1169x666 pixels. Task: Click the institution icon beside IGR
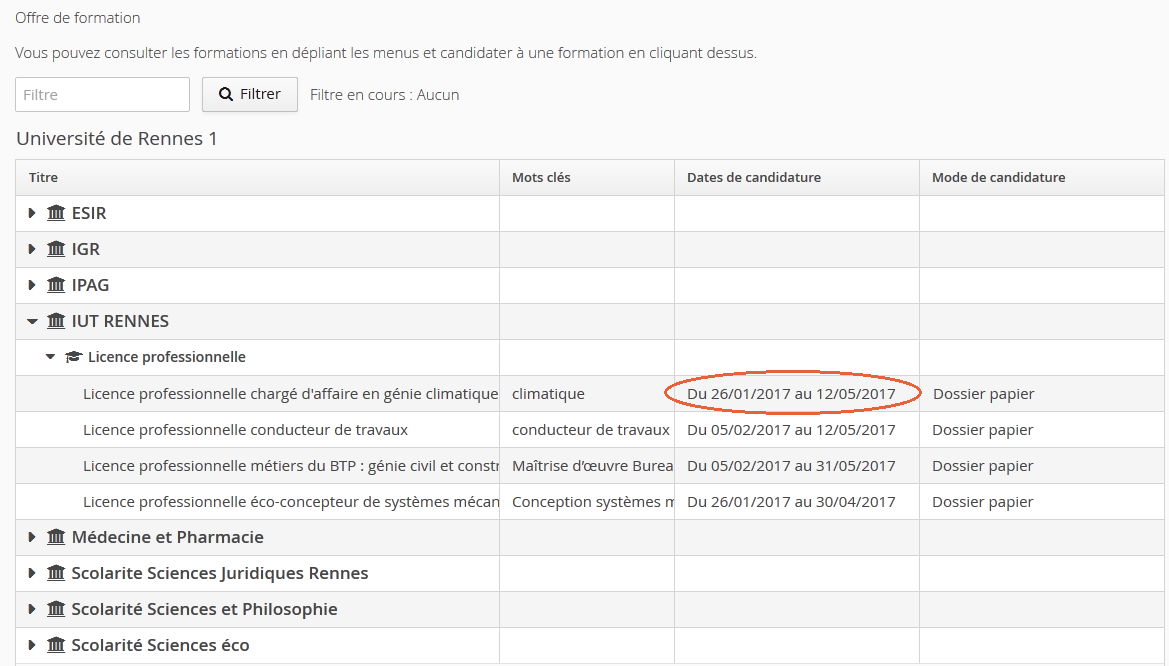[56, 249]
